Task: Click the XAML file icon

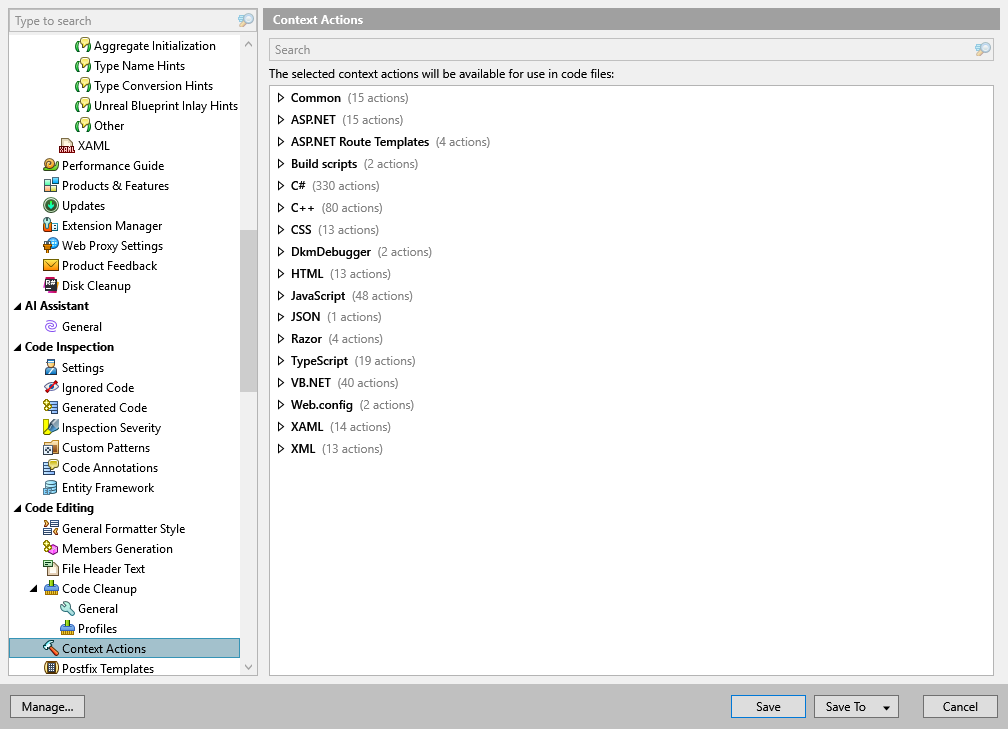Action: (67, 146)
